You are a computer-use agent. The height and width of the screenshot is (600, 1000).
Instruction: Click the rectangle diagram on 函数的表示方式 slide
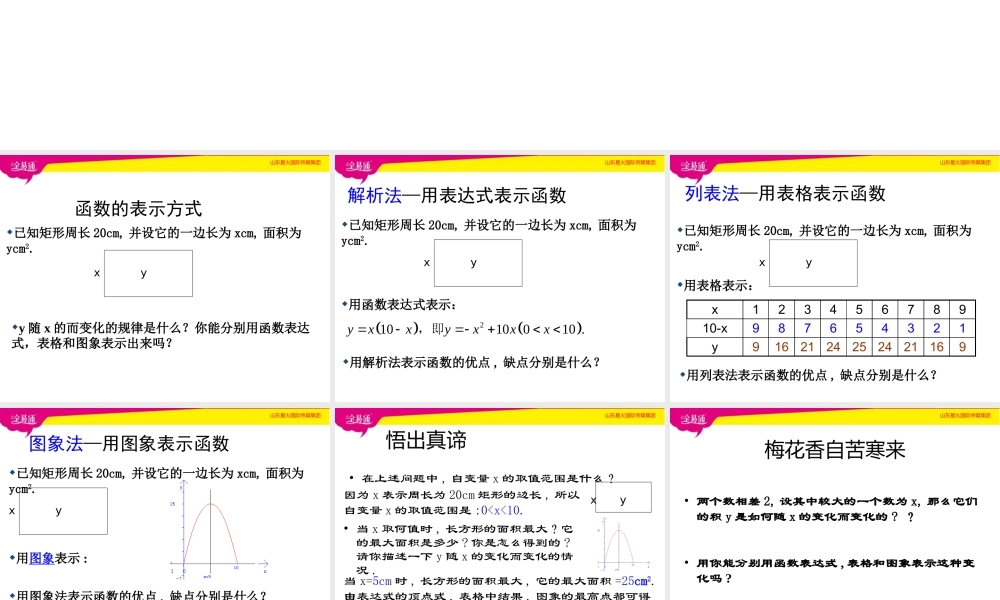pyautogui.click(x=148, y=272)
